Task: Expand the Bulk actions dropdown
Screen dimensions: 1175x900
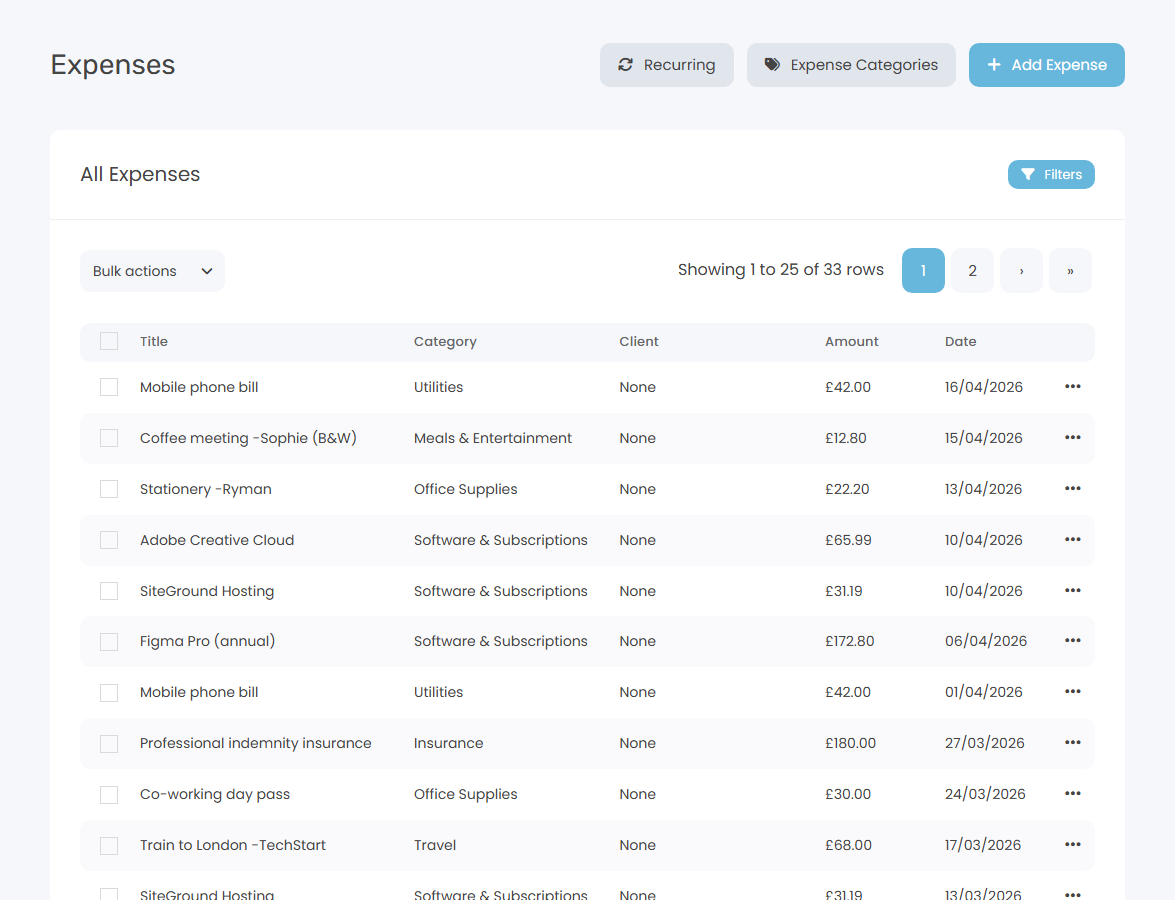Action: pos(152,271)
